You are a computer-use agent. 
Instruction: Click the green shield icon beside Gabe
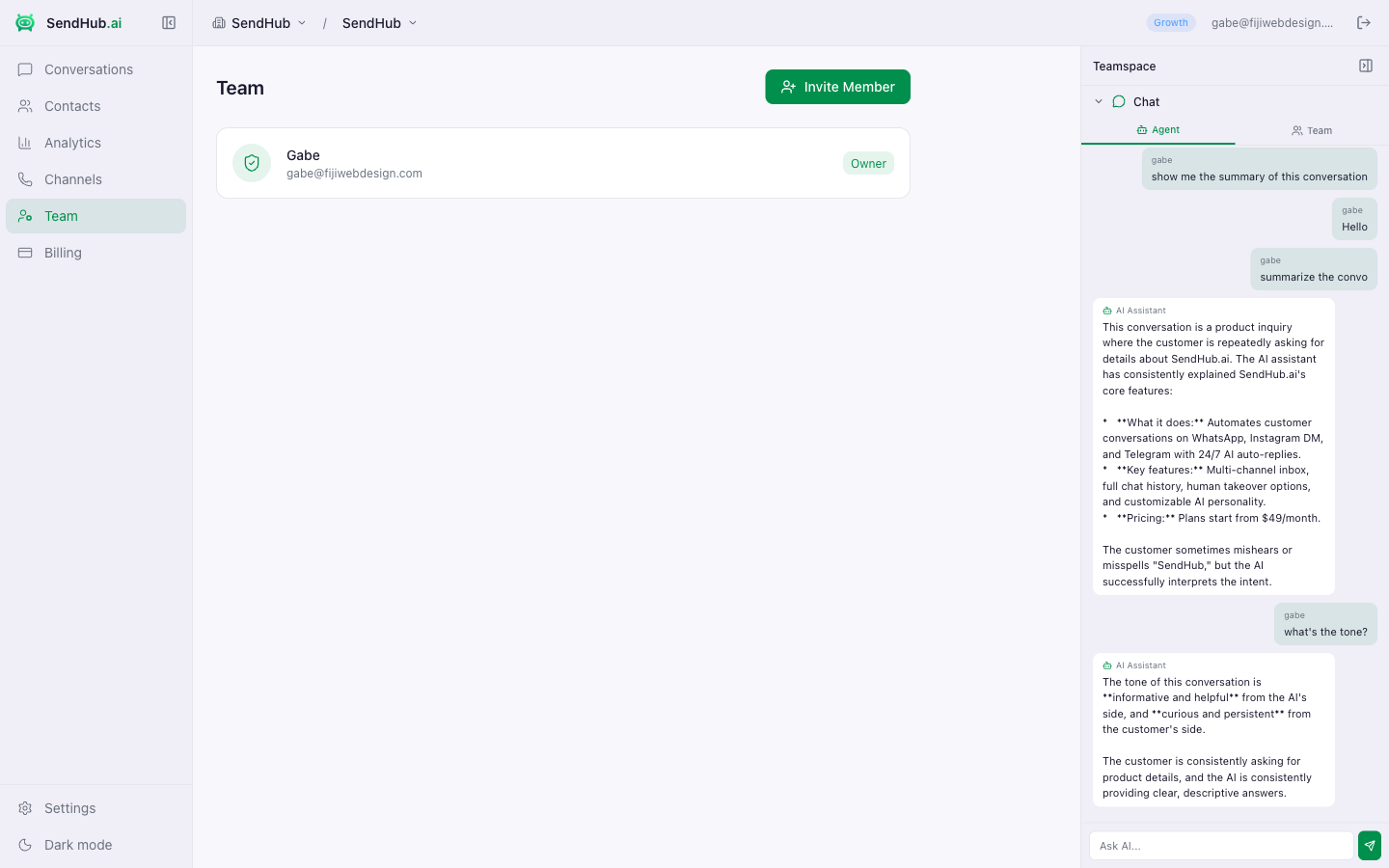252,163
